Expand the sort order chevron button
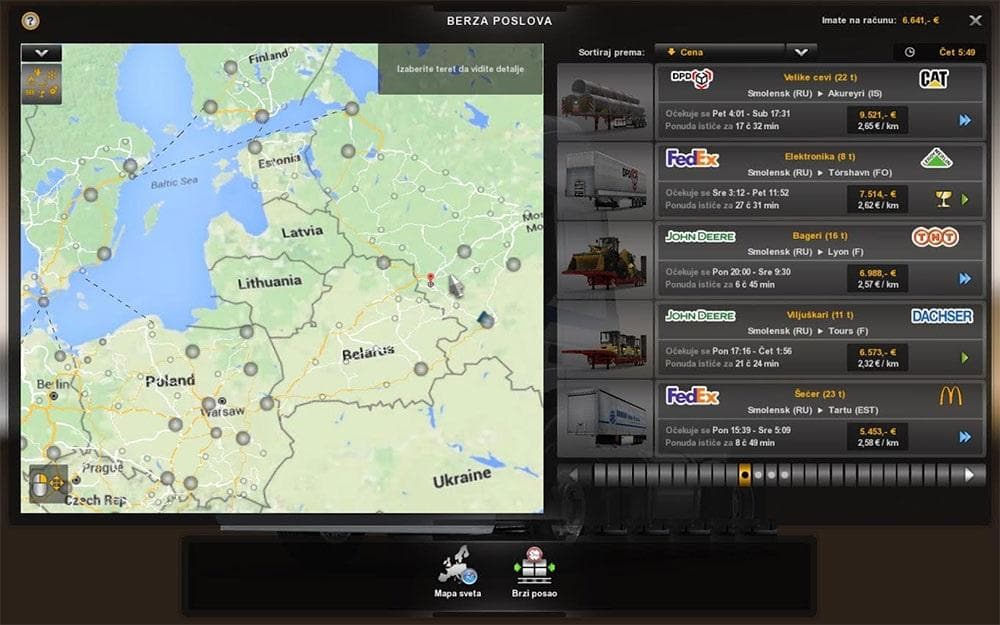Screen dimensions: 1000x625 point(802,52)
